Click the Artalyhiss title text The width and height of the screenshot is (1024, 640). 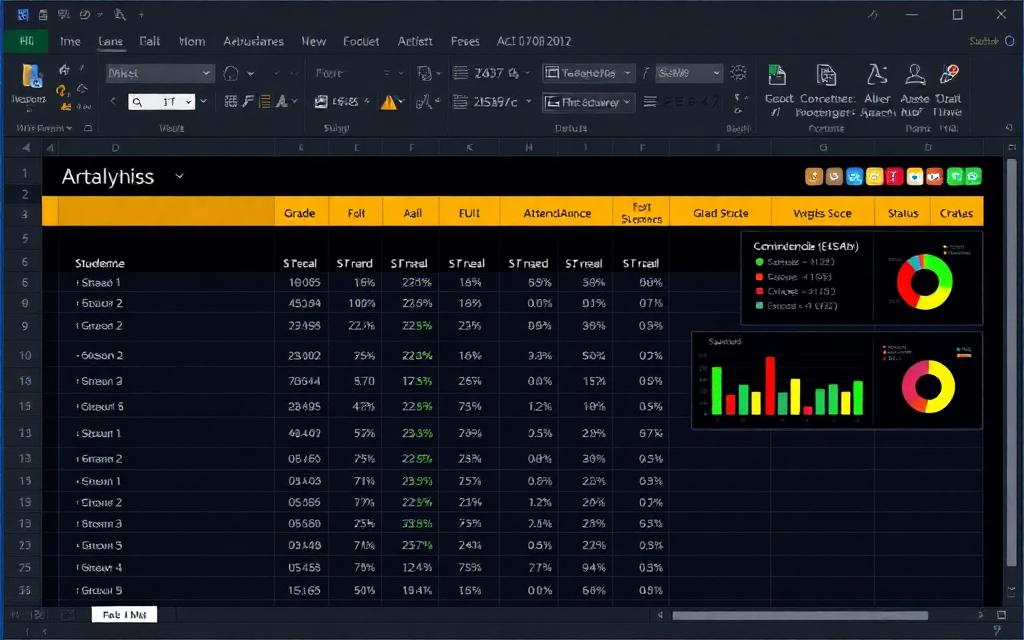click(x=108, y=176)
